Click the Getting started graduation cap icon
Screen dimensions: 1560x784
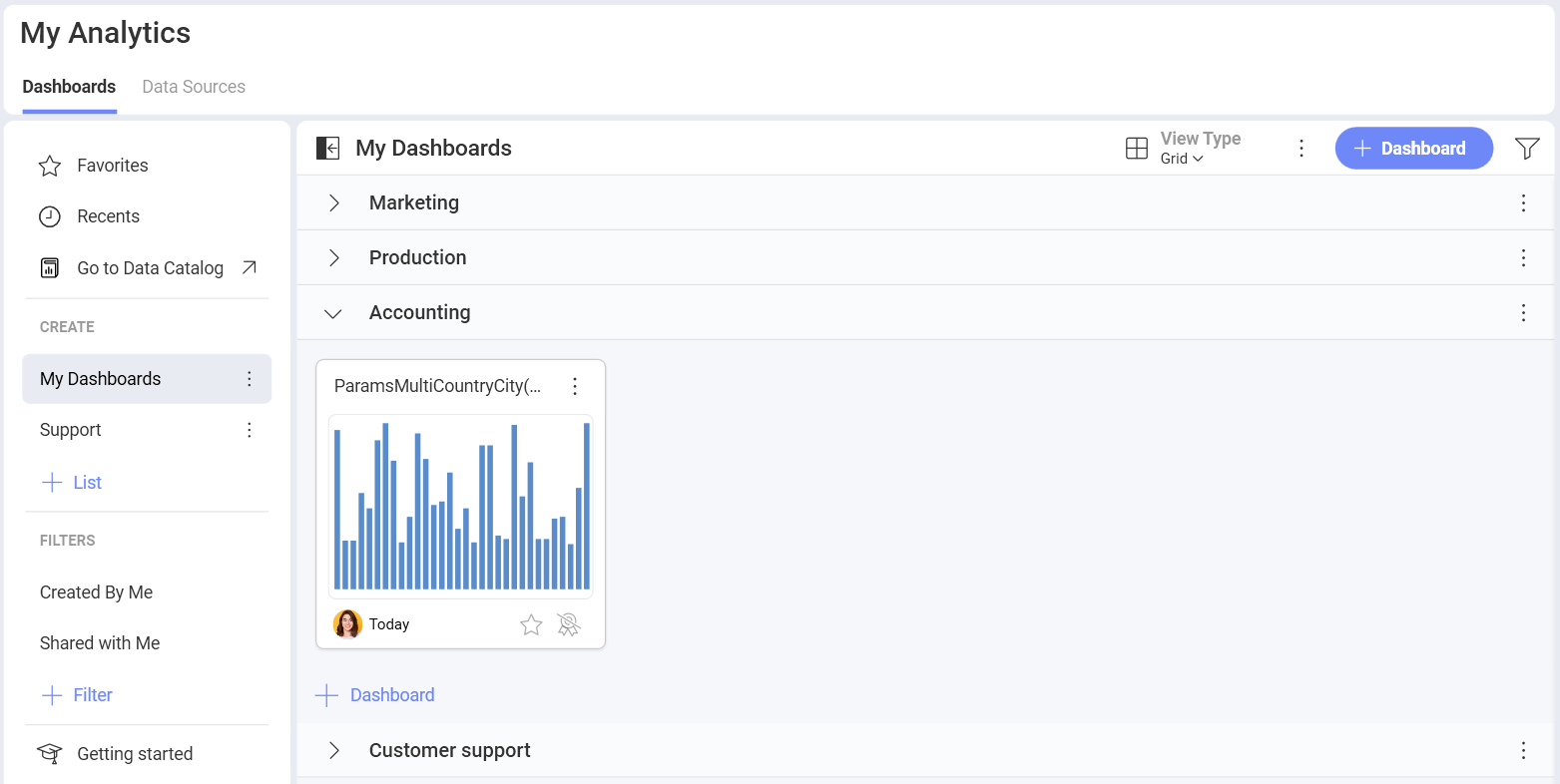[x=50, y=754]
